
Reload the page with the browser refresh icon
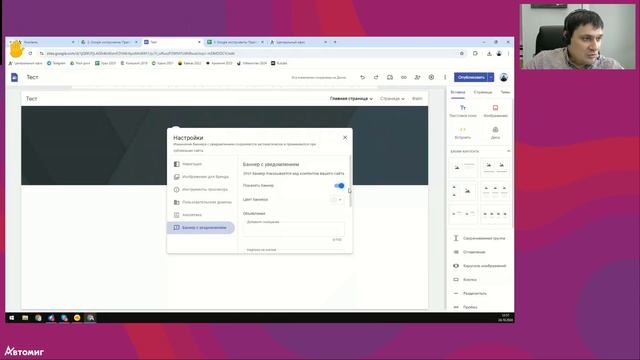[30, 53]
